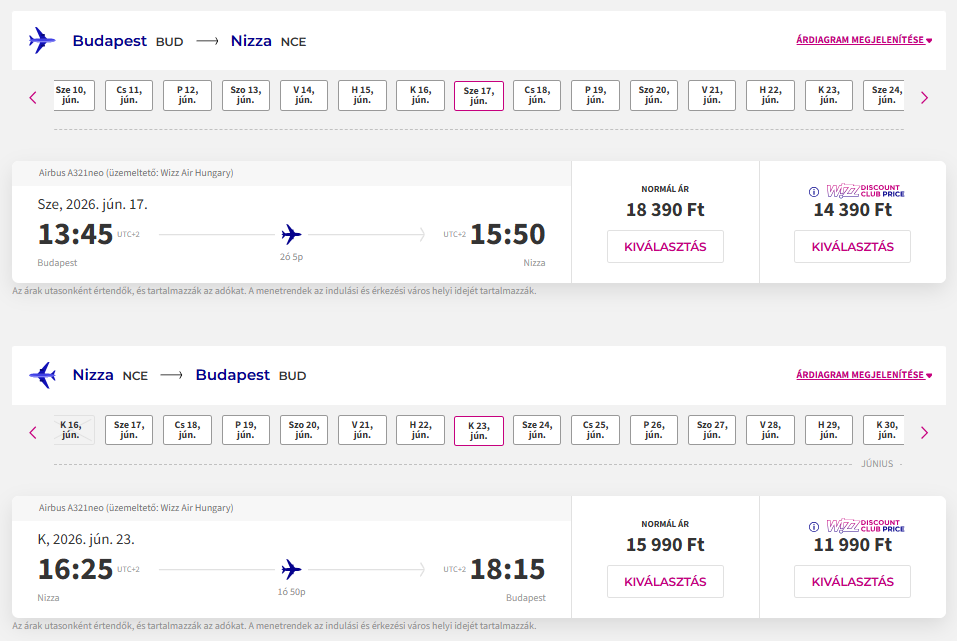This screenshot has height=641, width=957.
Task: Expand return price chart (Árdiagram megjelenítése)
Action: 864,375
